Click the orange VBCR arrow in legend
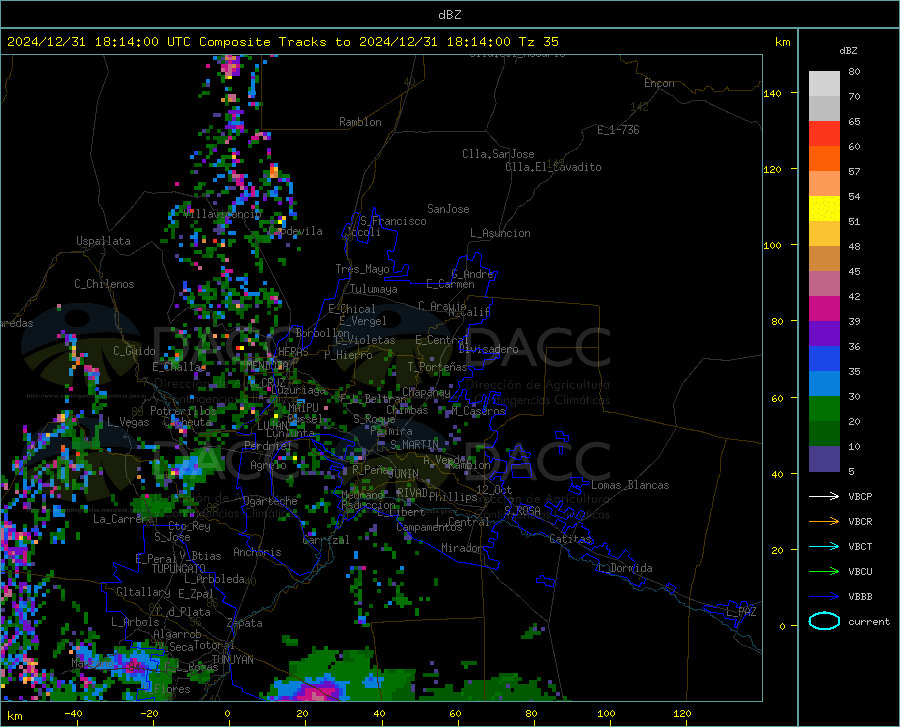900x727 pixels. click(824, 522)
